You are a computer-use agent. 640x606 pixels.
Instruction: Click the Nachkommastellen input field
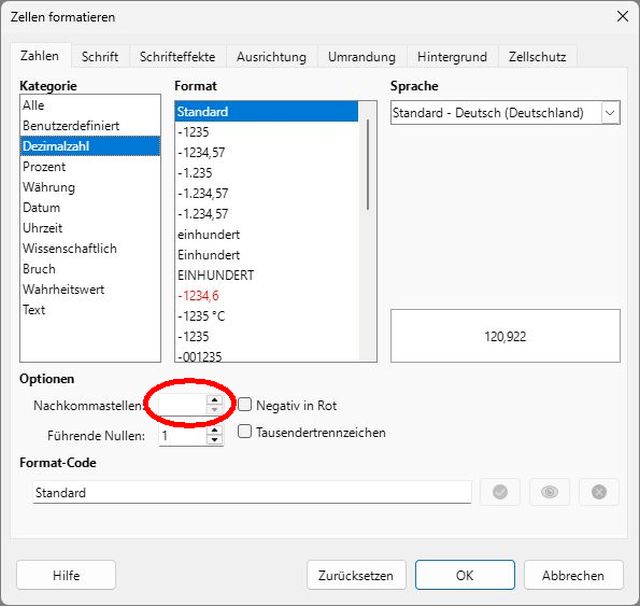[183, 405]
